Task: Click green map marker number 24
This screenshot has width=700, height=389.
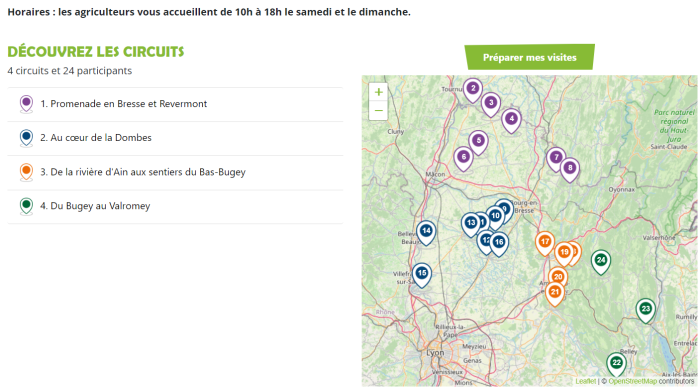Action: click(x=601, y=261)
